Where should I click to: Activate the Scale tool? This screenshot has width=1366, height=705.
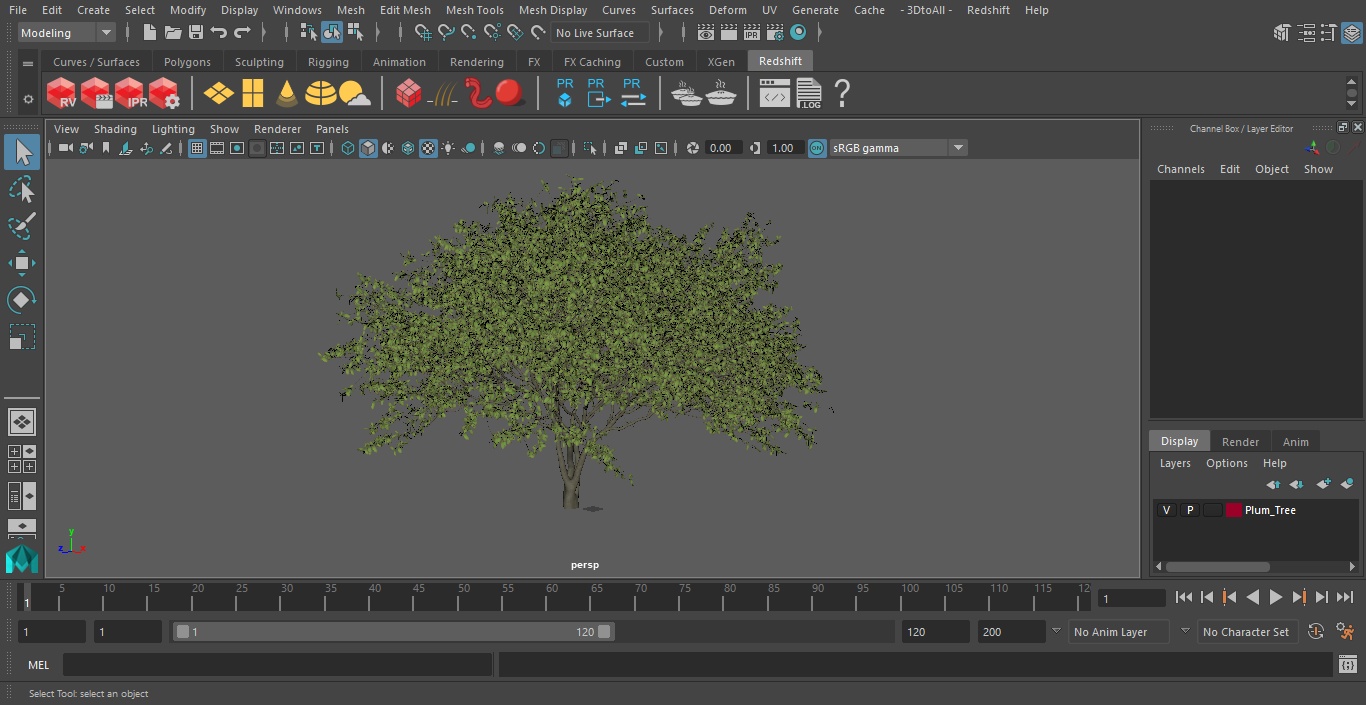tap(21, 337)
